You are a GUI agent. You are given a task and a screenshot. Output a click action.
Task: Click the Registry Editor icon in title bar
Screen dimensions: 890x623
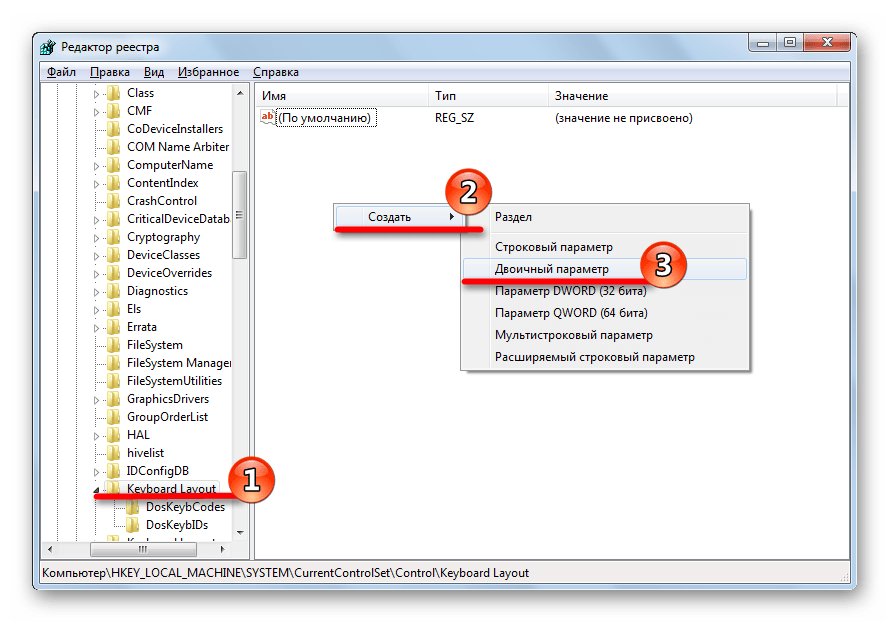click(50, 47)
